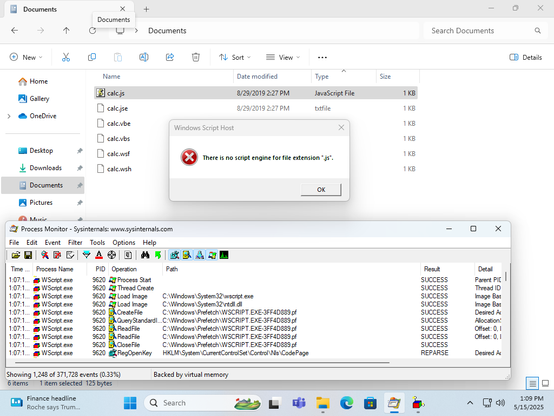Click the Clear display eraser icon

(x=70, y=255)
